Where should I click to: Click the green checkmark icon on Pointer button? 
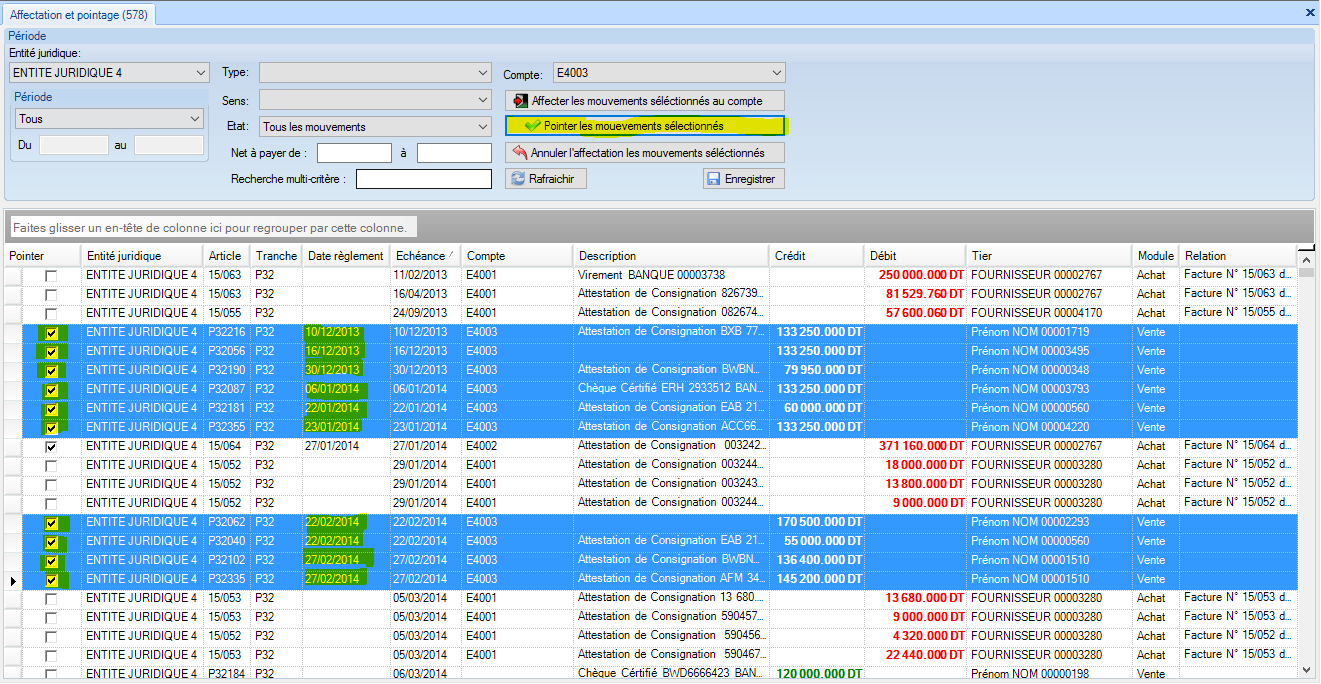click(x=532, y=126)
